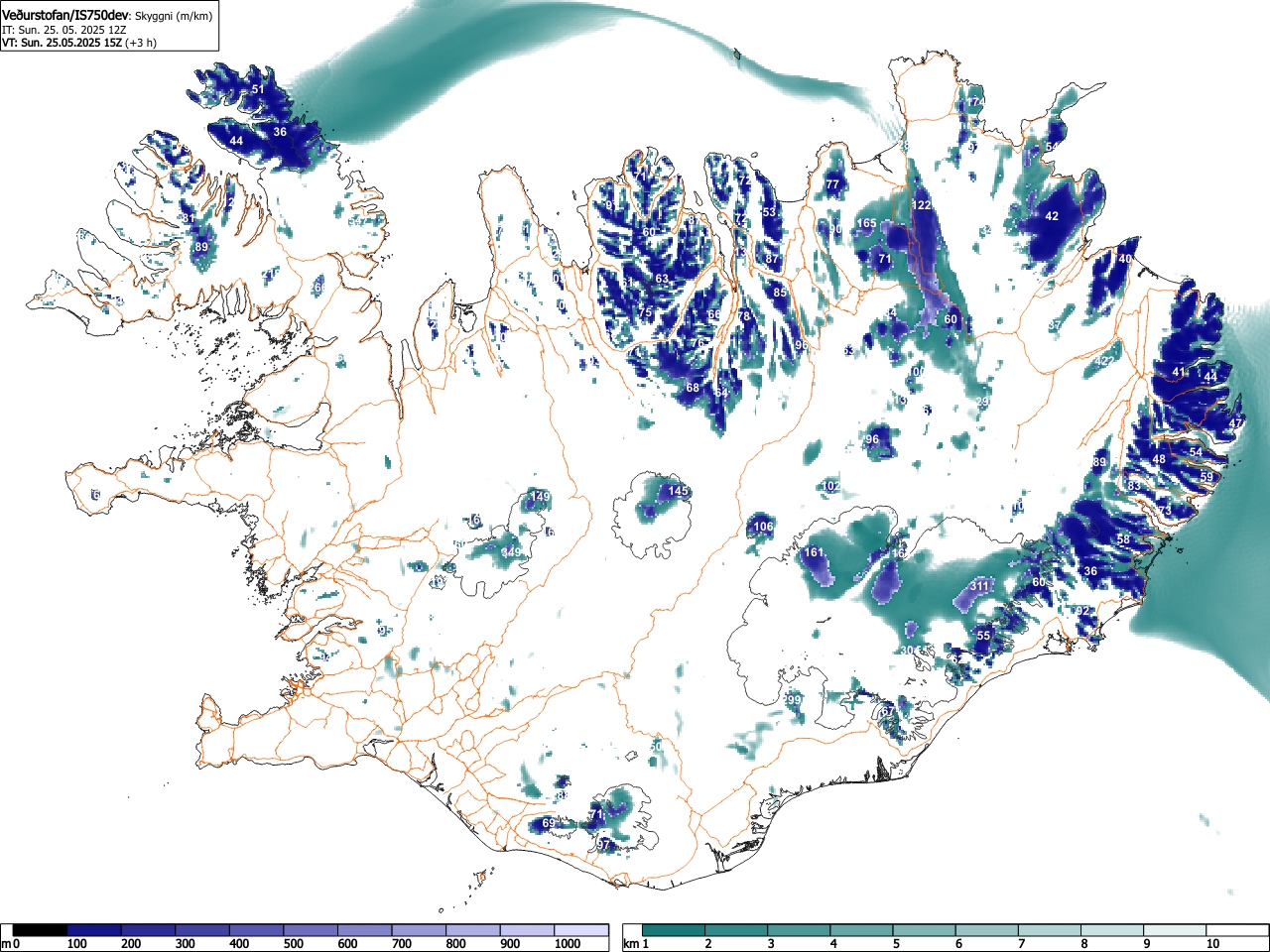
Task: Click the black 0–100 m legend swatch
Action: click(41, 930)
